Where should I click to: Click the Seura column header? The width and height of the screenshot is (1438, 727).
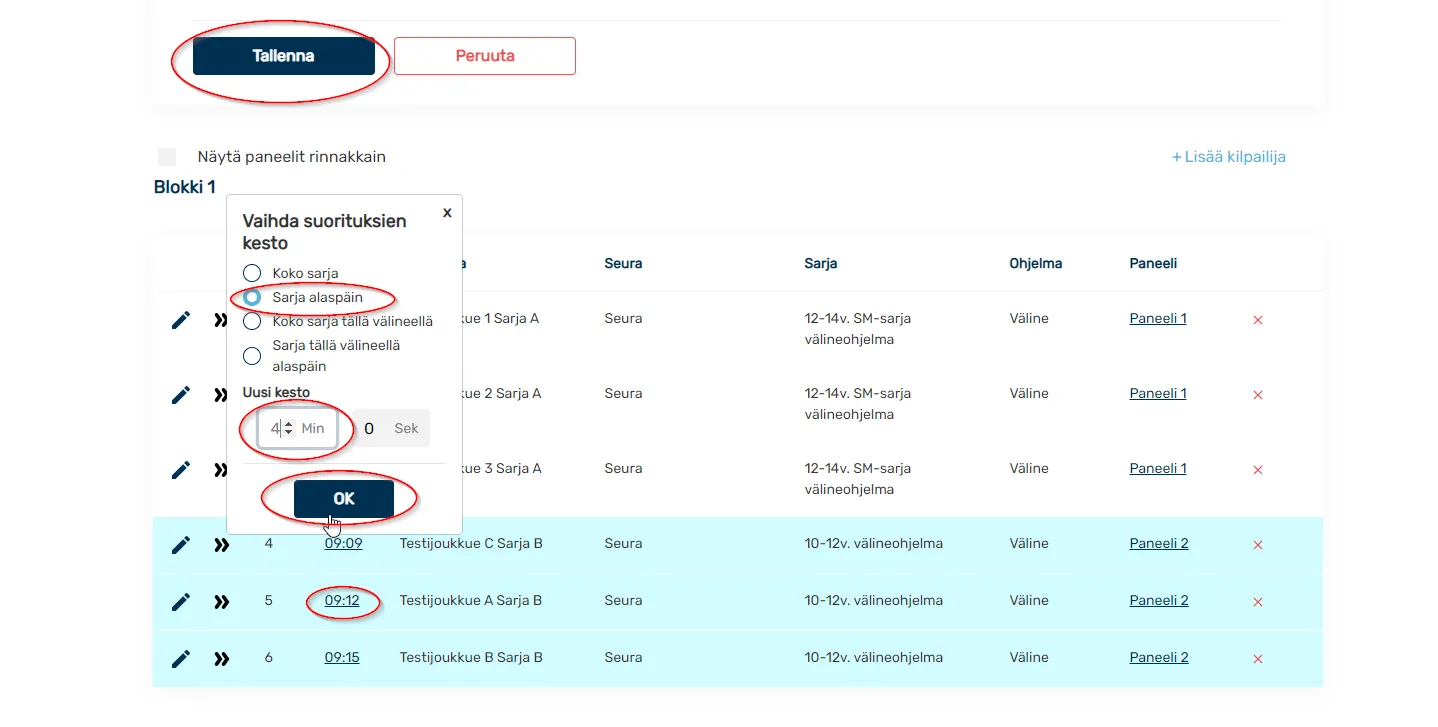point(623,264)
